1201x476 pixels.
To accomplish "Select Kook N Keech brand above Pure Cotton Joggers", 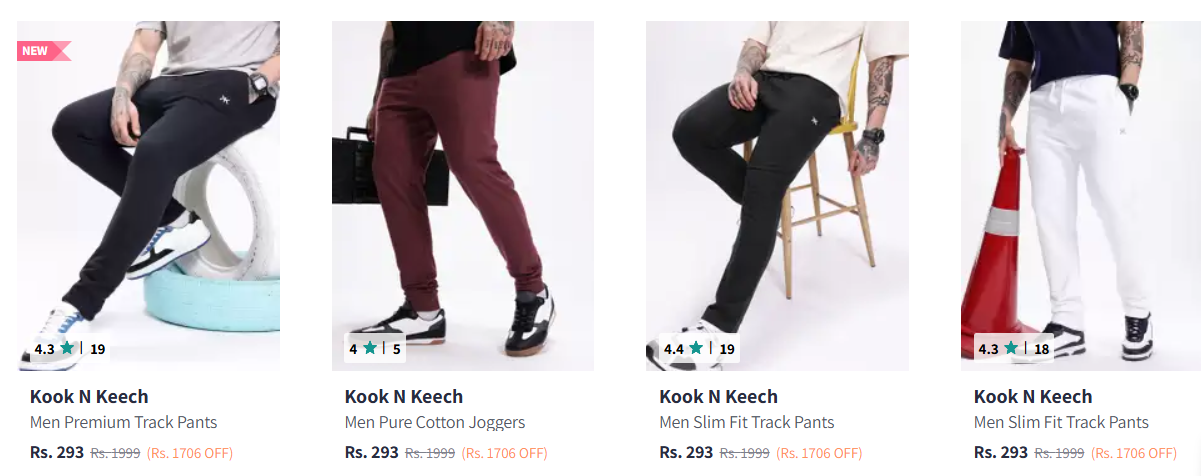I will 403,397.
